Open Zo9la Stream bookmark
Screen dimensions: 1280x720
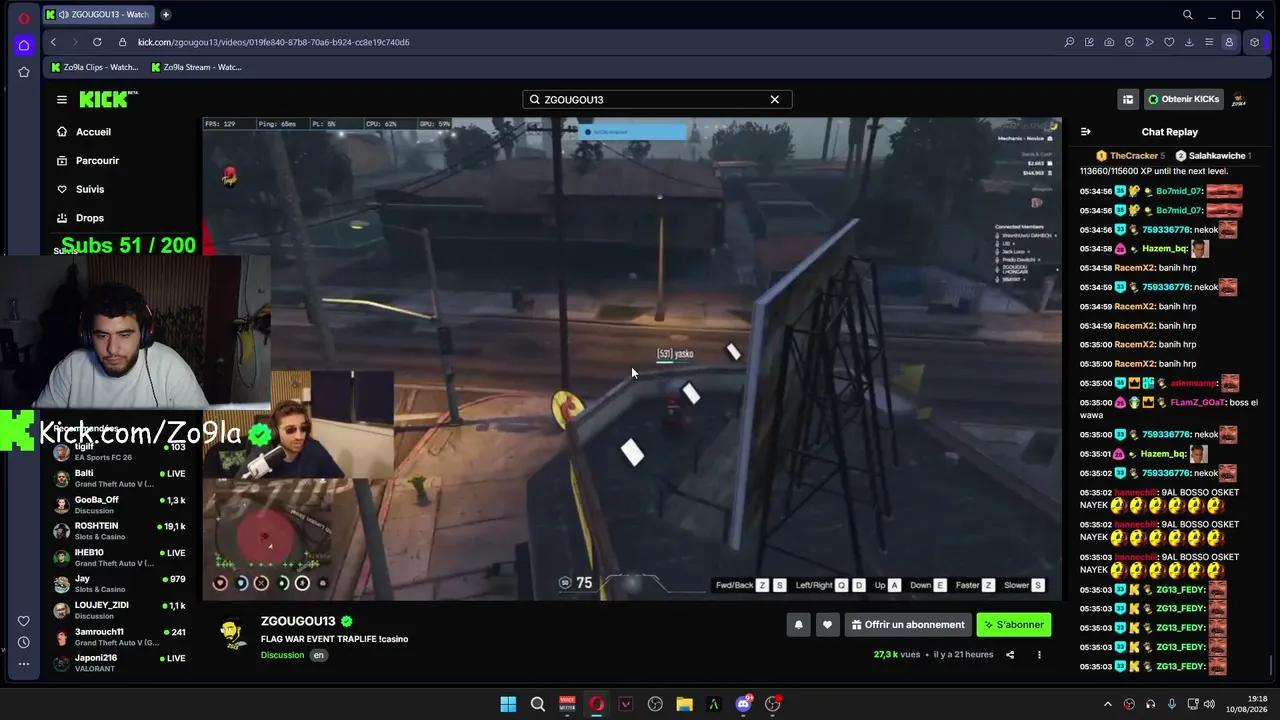(196, 67)
